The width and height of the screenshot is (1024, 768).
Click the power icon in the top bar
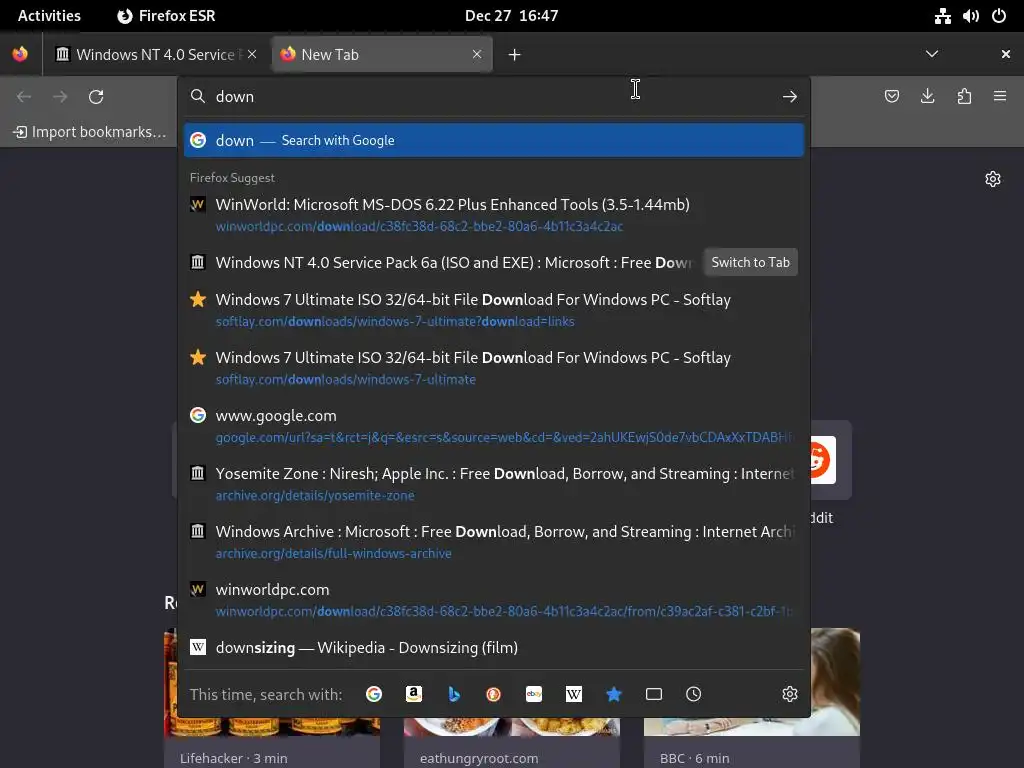[x=999, y=16]
